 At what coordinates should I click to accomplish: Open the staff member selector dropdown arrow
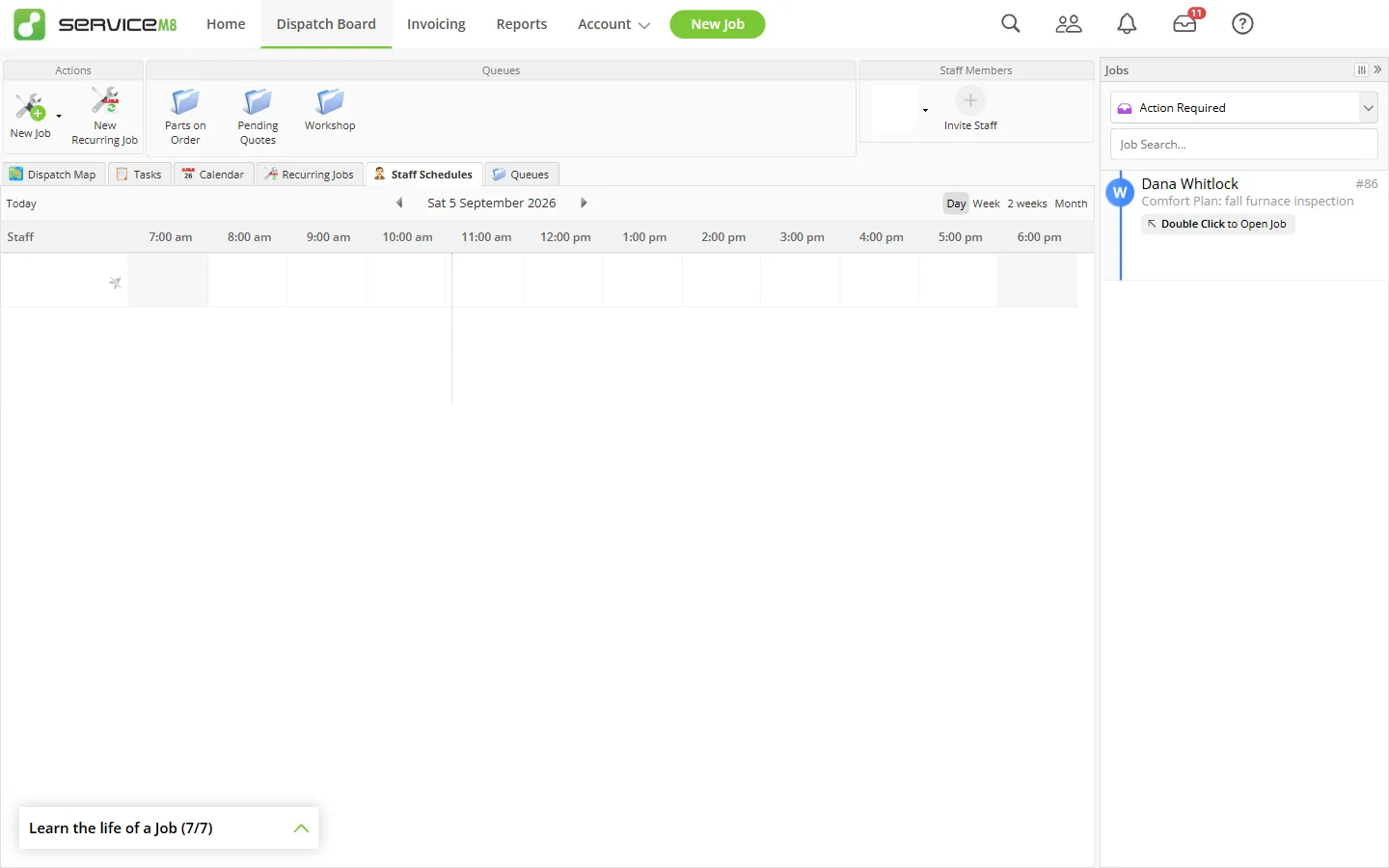[x=925, y=110]
